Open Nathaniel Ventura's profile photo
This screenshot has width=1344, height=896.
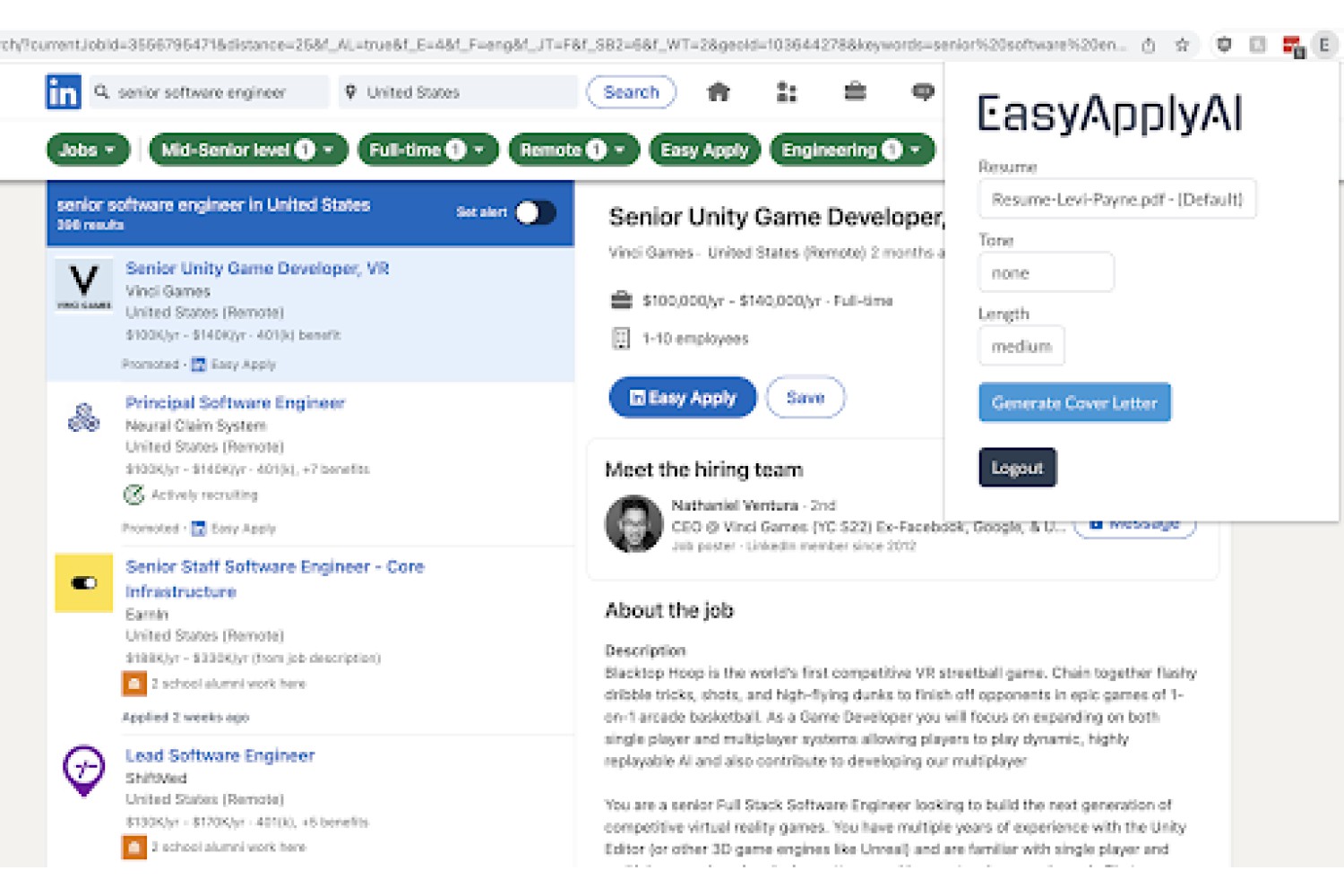pyautogui.click(x=633, y=524)
